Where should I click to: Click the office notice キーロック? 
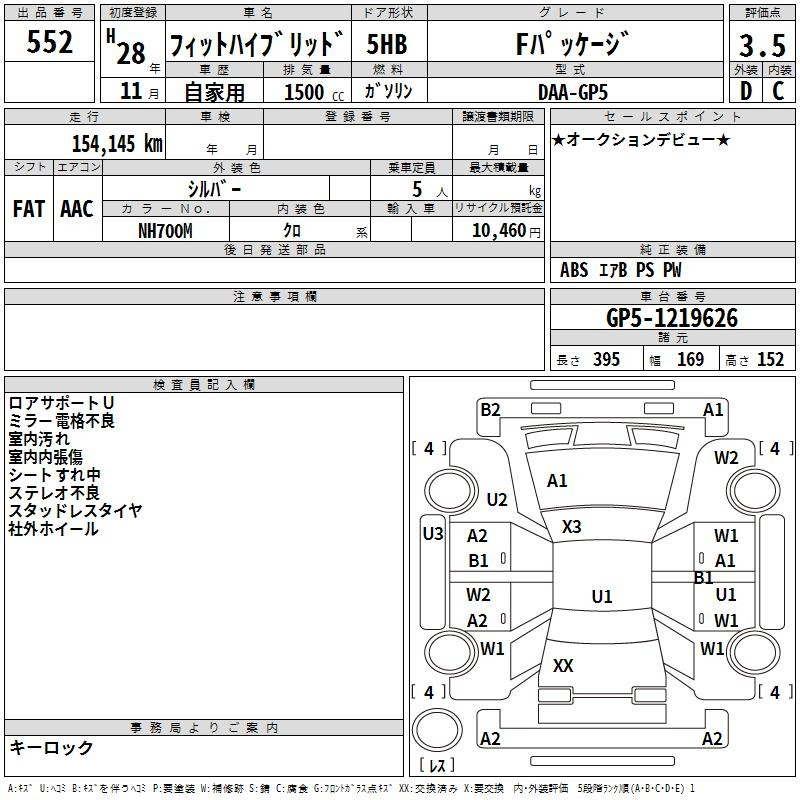(51, 747)
